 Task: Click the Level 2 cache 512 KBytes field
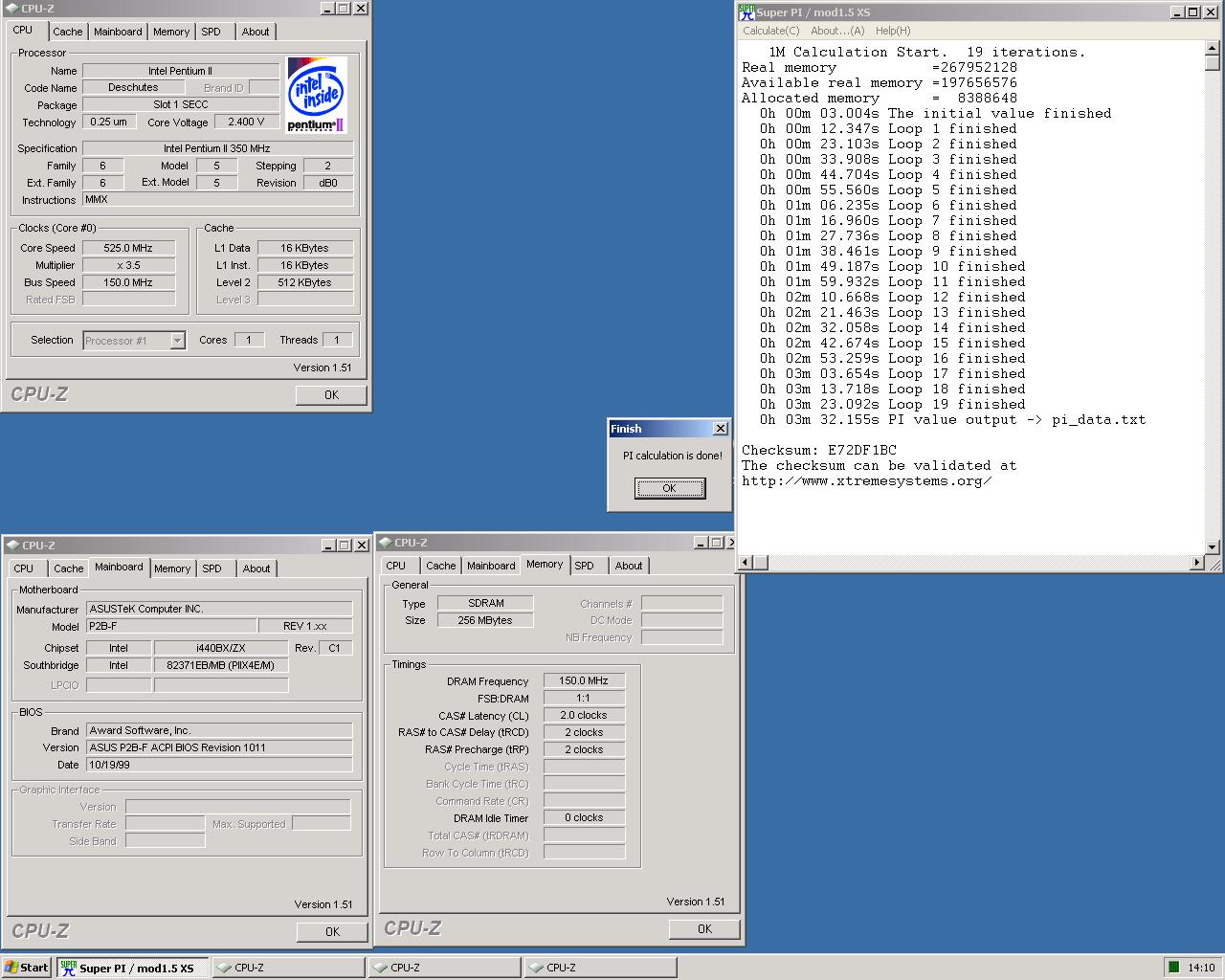pos(305,282)
